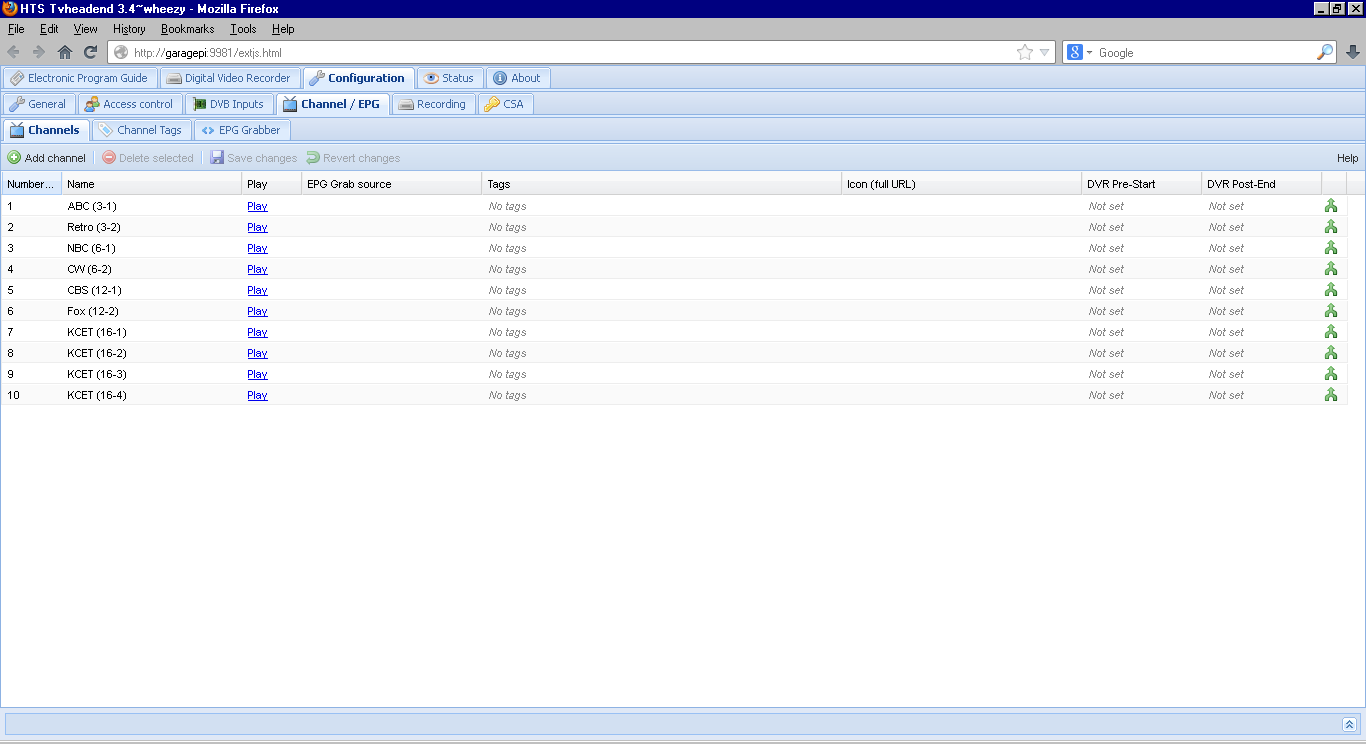Click the Back navigation arrow icon
The image size is (1366, 744).
(x=14, y=52)
